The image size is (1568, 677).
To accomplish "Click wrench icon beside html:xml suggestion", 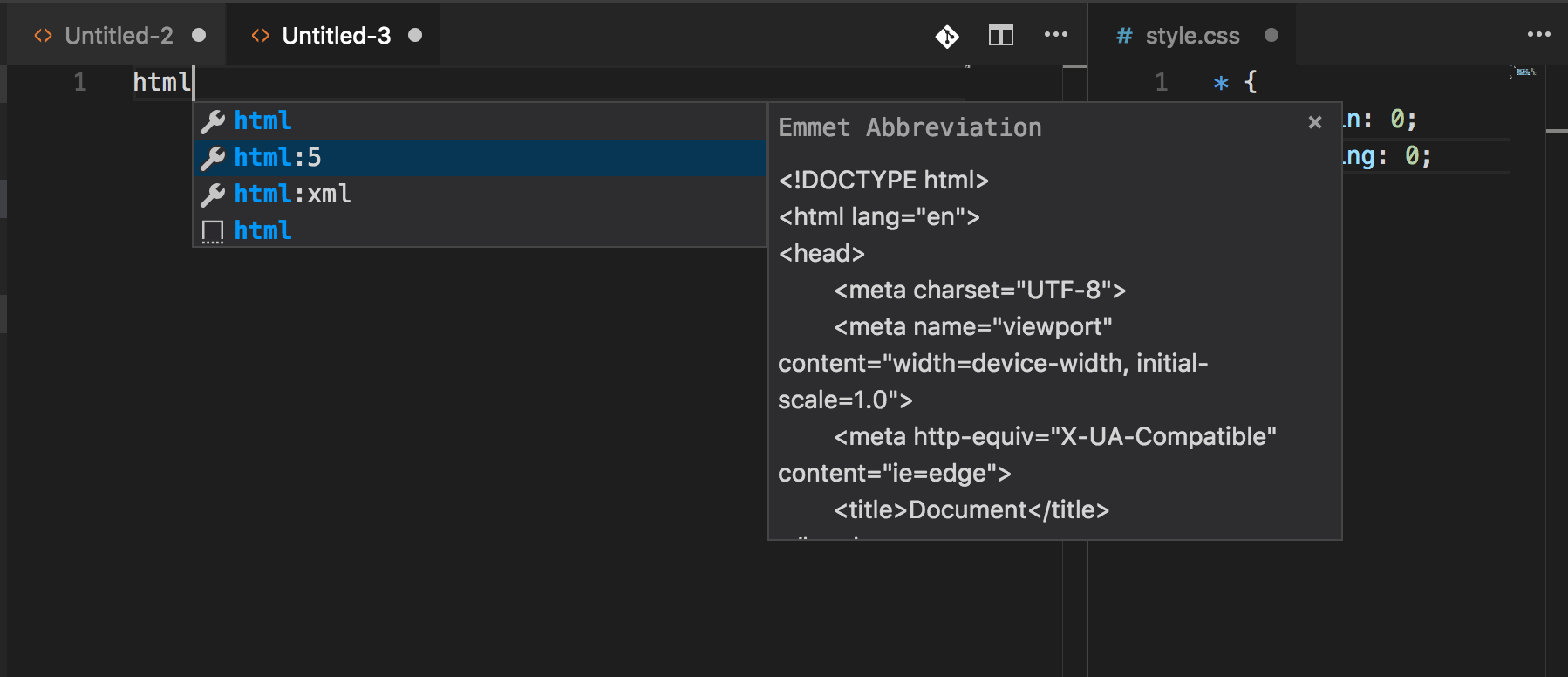I will click(x=213, y=195).
